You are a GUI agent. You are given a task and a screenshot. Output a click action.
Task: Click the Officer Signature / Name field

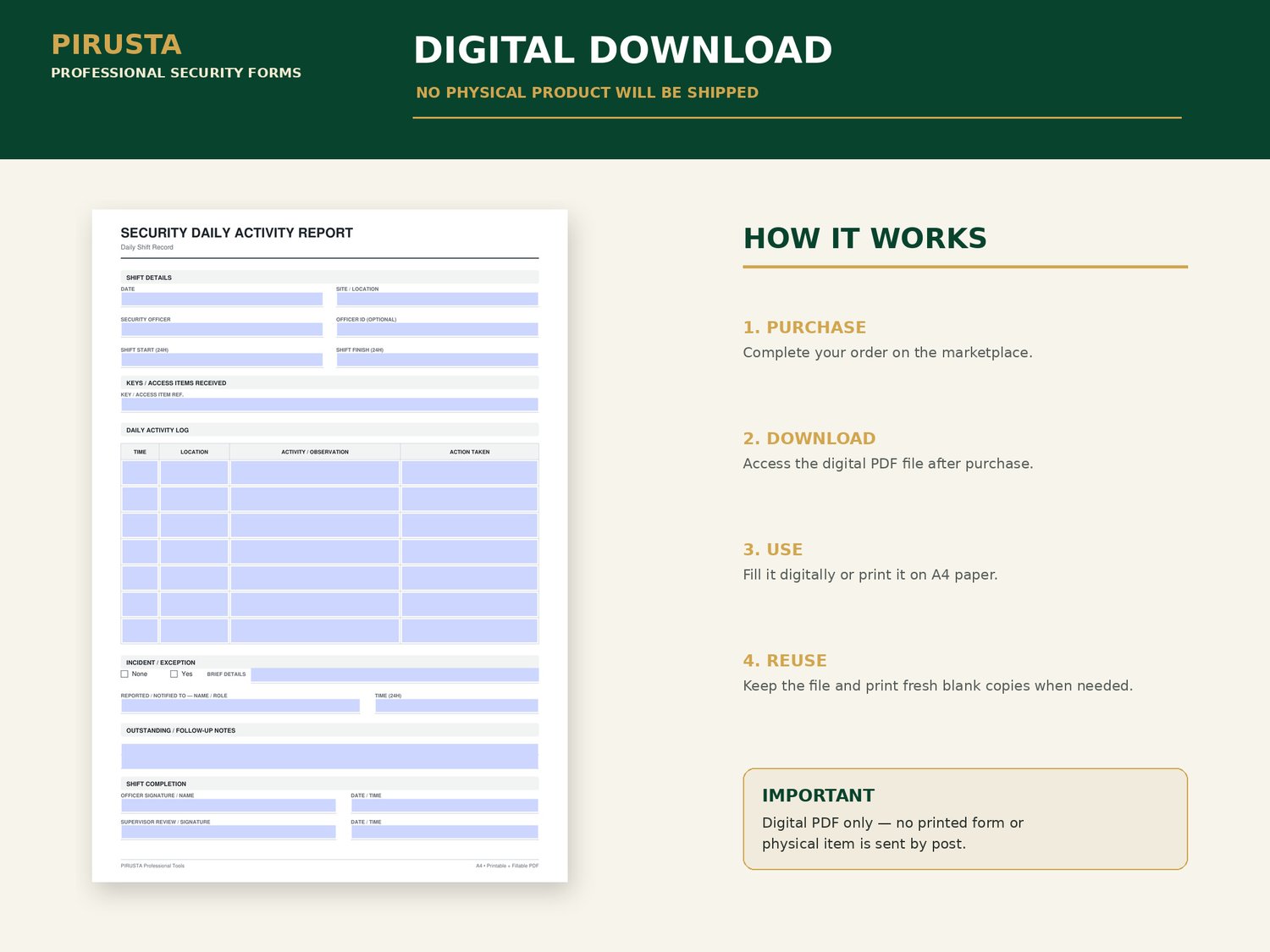point(229,806)
